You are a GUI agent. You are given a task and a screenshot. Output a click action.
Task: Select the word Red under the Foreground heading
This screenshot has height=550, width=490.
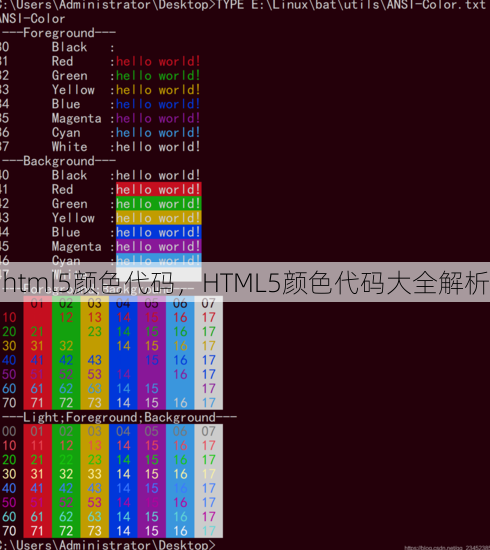tap(62, 61)
